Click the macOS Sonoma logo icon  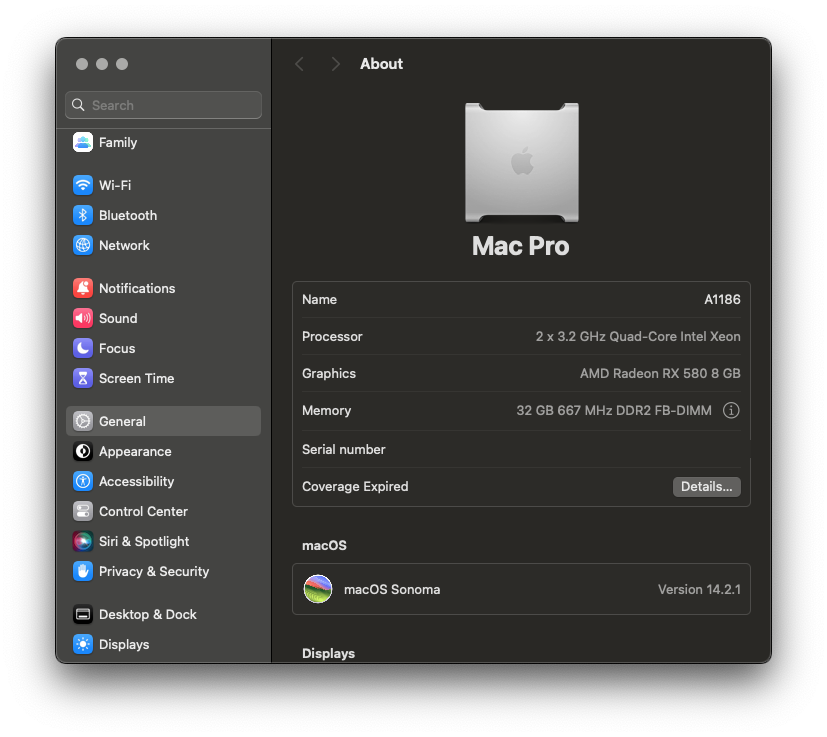[x=318, y=589]
